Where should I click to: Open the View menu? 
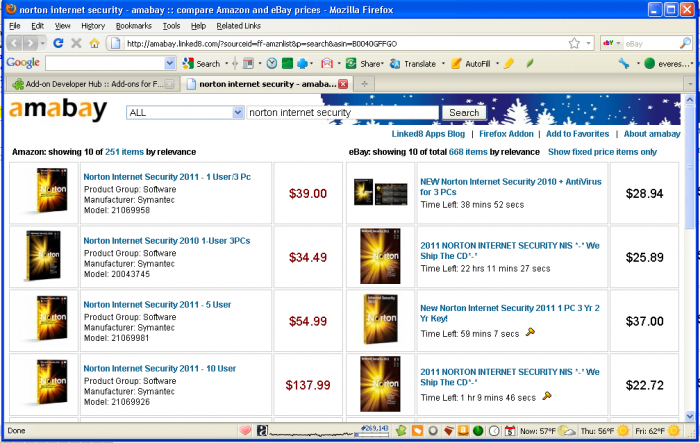62,26
